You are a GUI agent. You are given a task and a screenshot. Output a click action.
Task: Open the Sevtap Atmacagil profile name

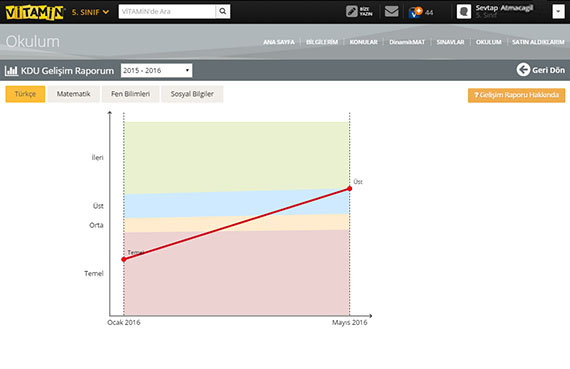pyautogui.click(x=504, y=8)
